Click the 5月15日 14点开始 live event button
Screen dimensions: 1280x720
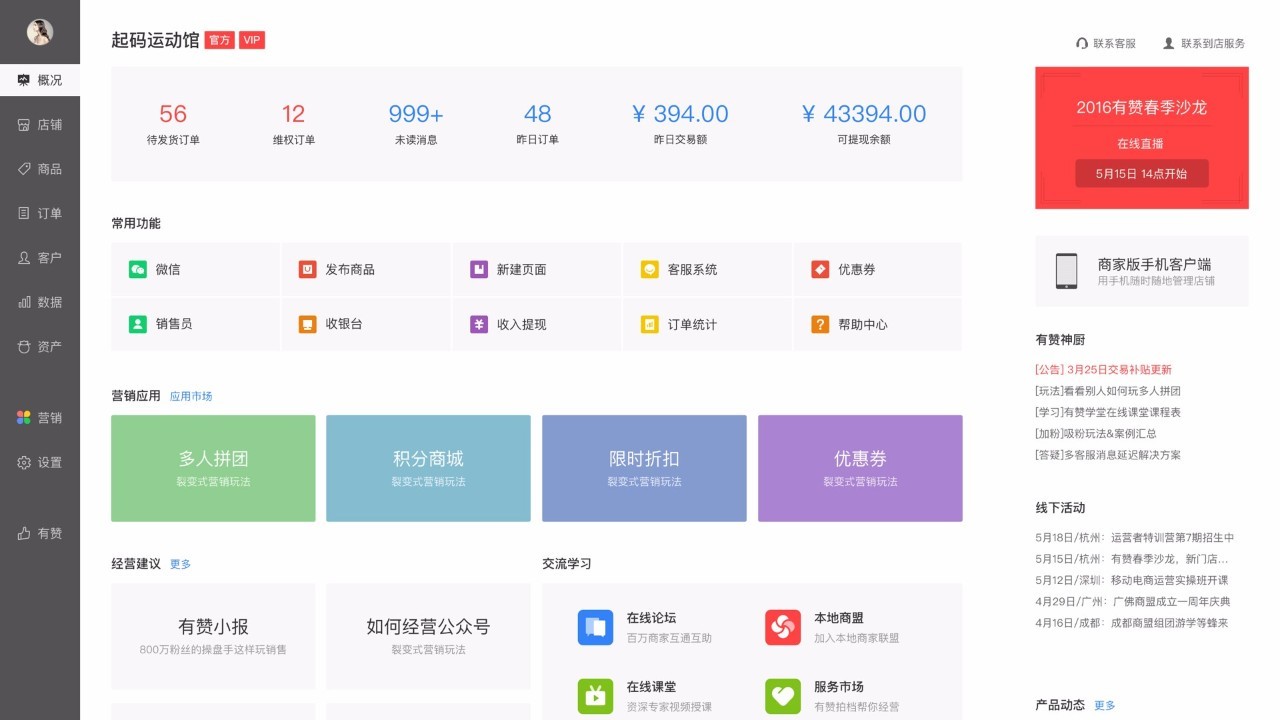coord(1141,173)
